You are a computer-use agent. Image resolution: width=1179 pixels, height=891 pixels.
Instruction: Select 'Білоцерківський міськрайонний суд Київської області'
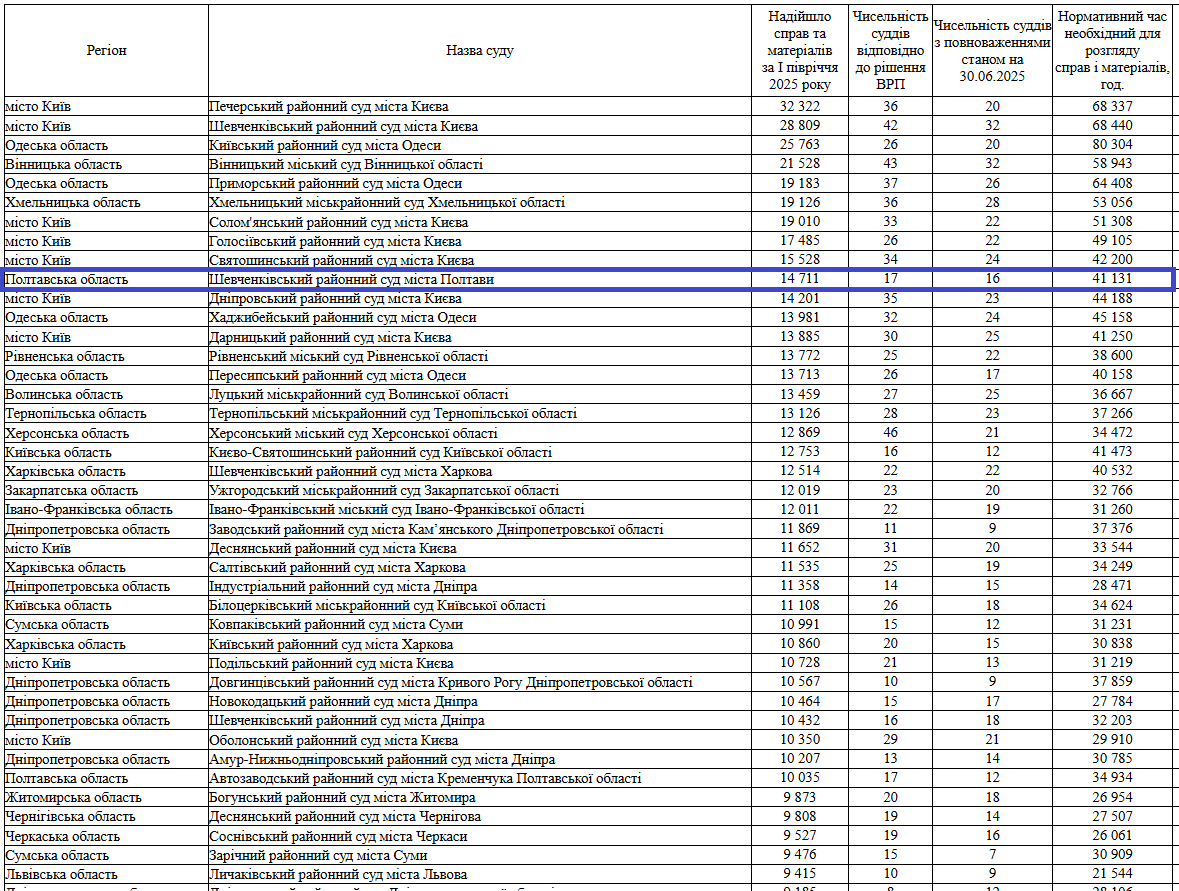[377, 605]
